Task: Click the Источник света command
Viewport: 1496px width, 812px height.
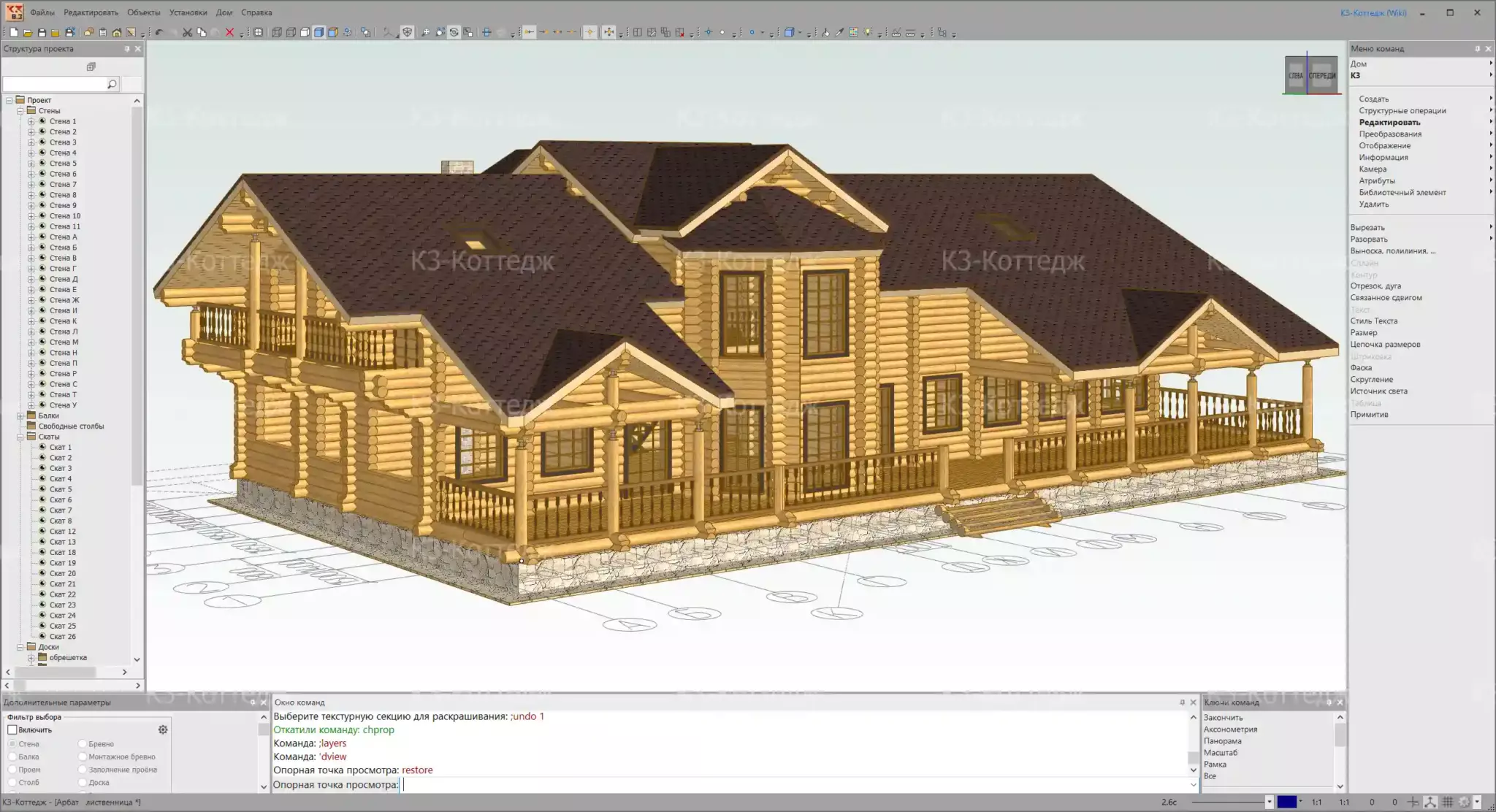Action: coord(1378,391)
